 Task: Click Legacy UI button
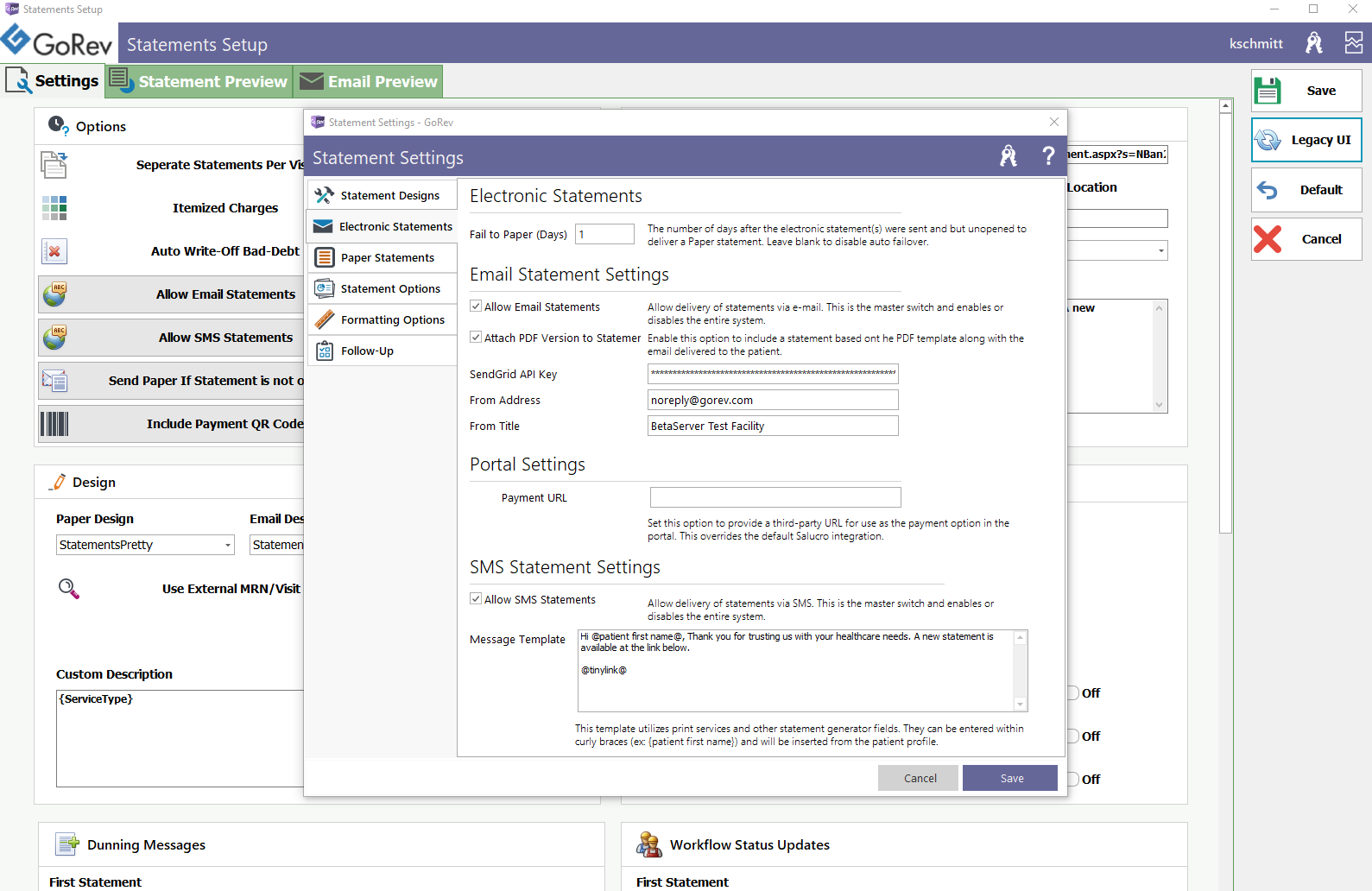click(x=1306, y=140)
